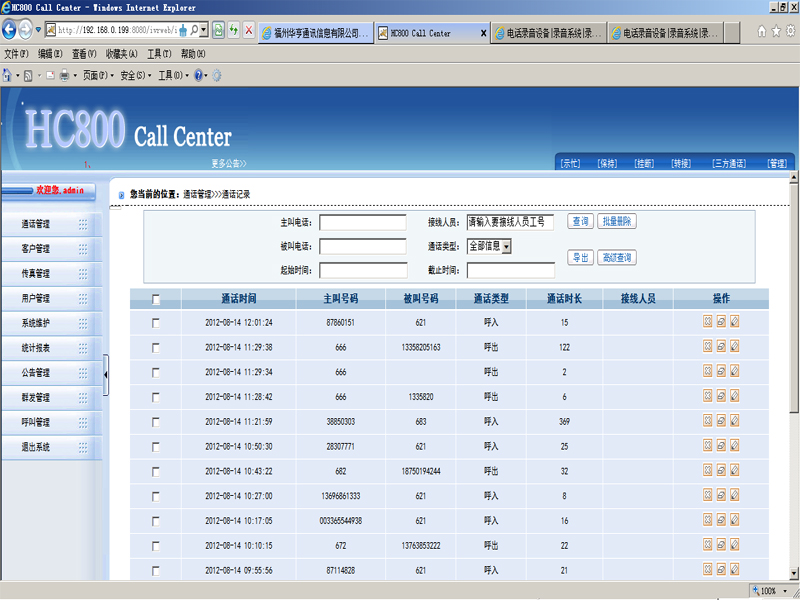Click the browser refresh icon
This screenshot has width=800, height=600.
pos(234,31)
